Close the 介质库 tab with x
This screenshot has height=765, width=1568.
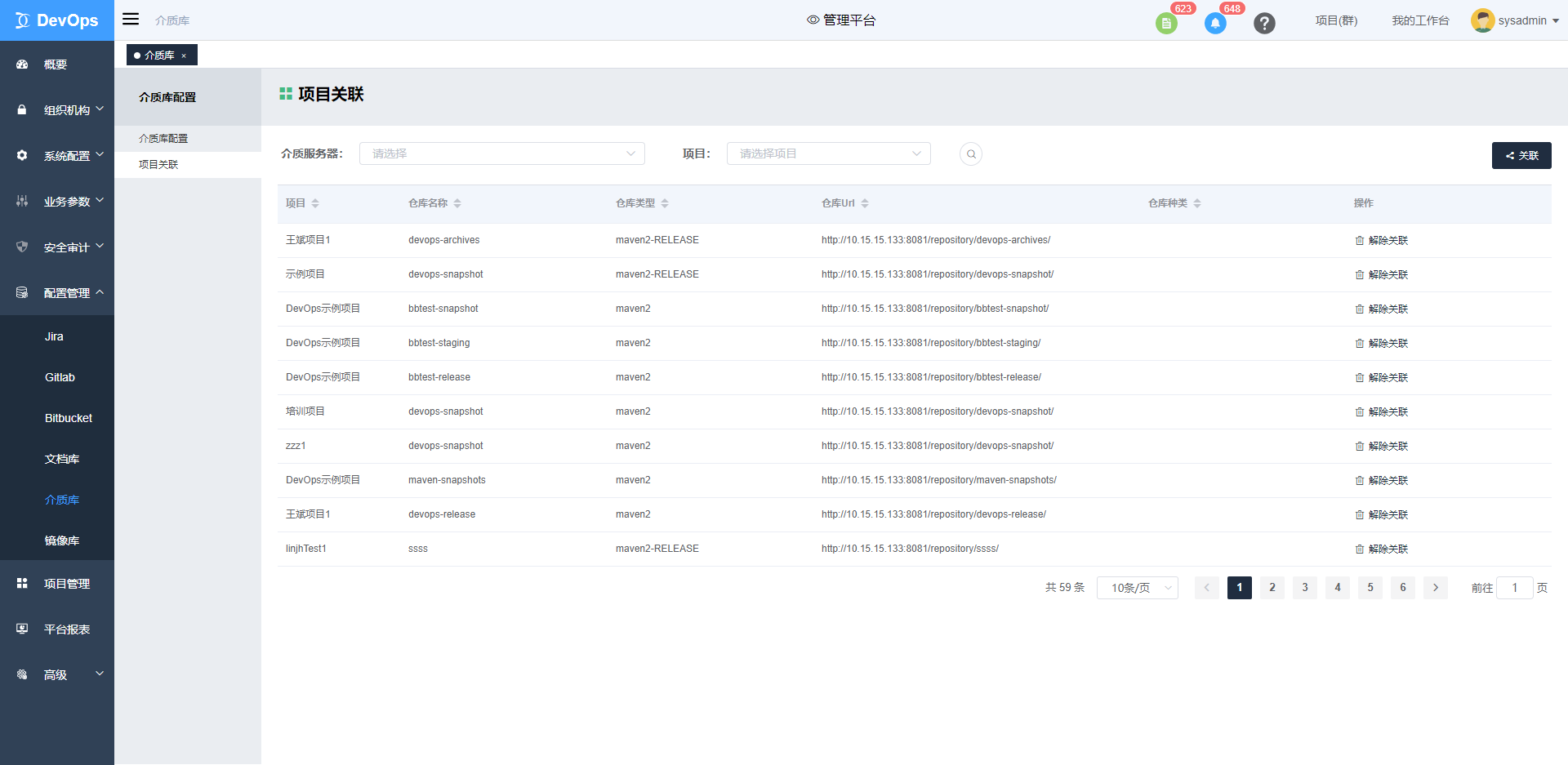coord(184,56)
